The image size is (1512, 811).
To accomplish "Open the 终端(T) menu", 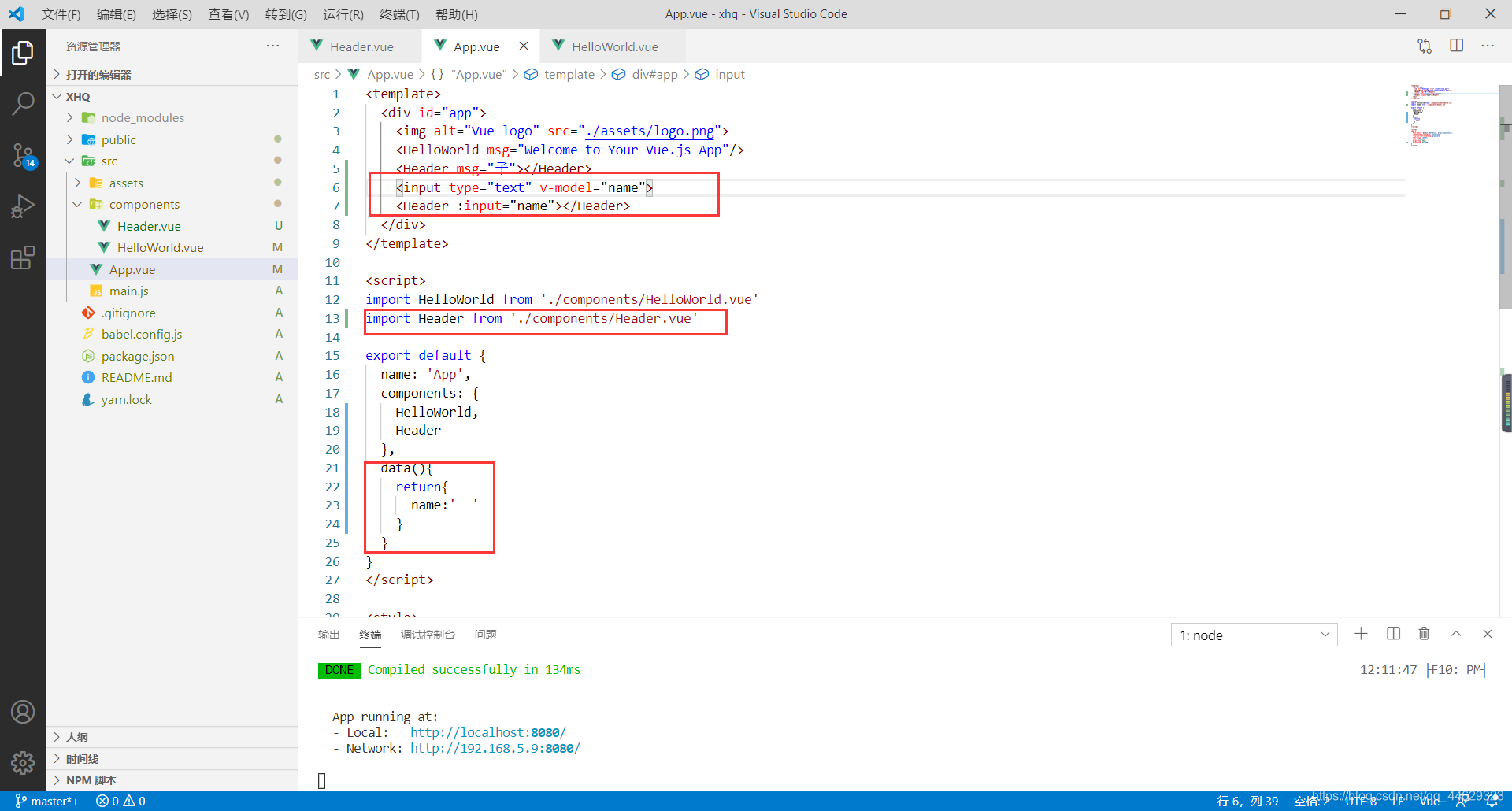I will click(x=399, y=14).
